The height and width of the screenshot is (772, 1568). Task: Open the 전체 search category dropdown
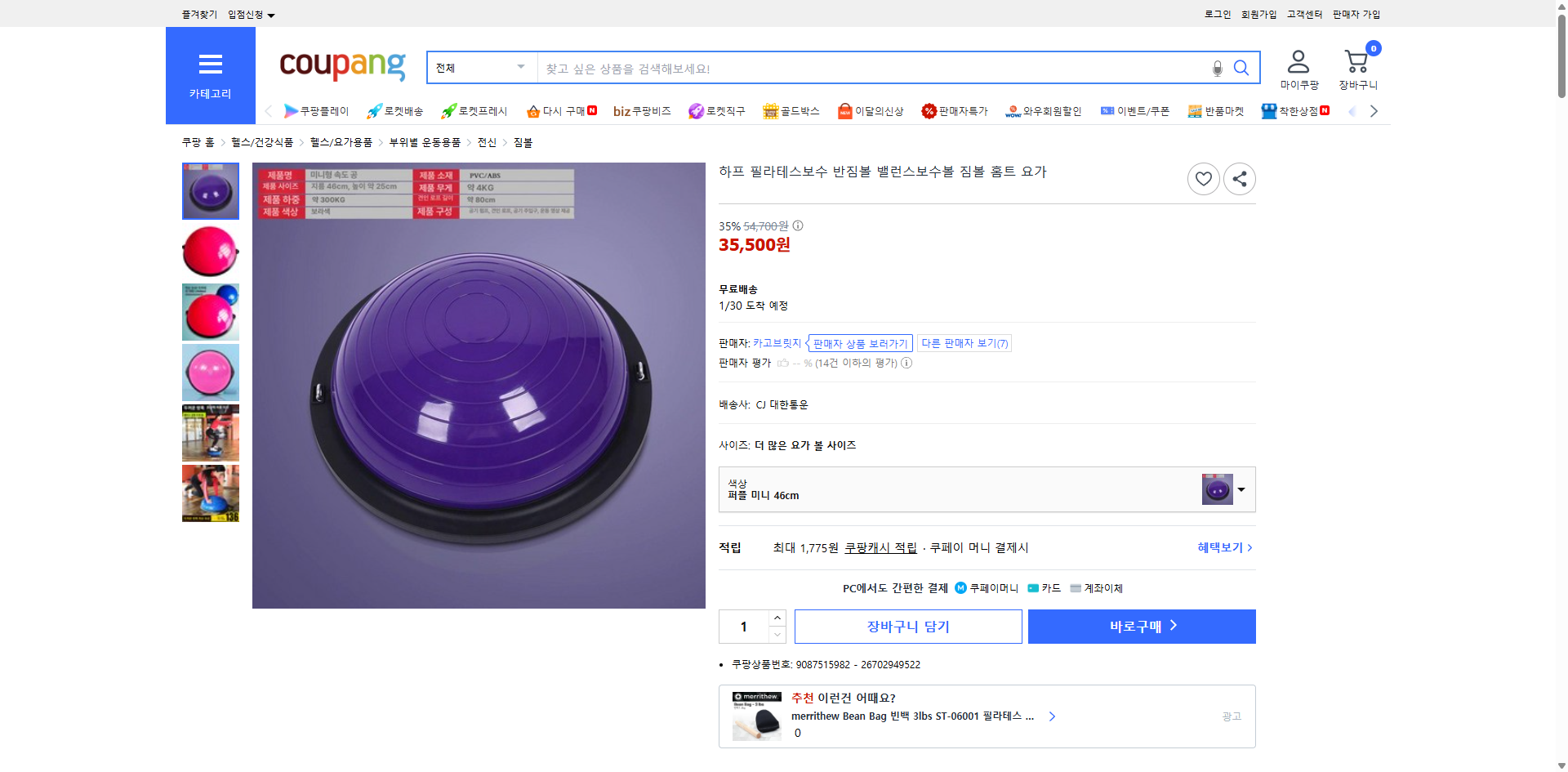pos(481,68)
